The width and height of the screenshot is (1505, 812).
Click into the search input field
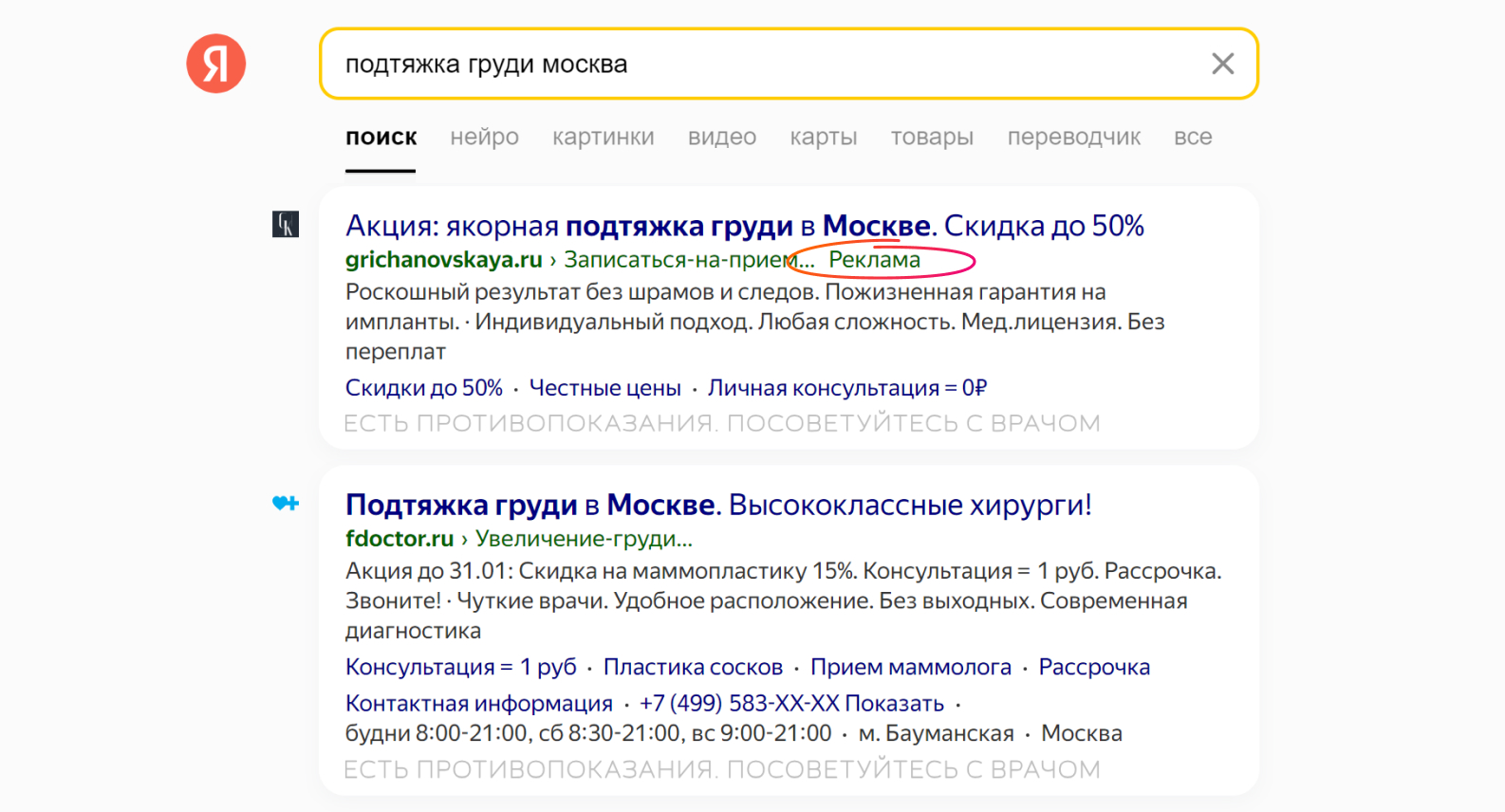click(759, 64)
